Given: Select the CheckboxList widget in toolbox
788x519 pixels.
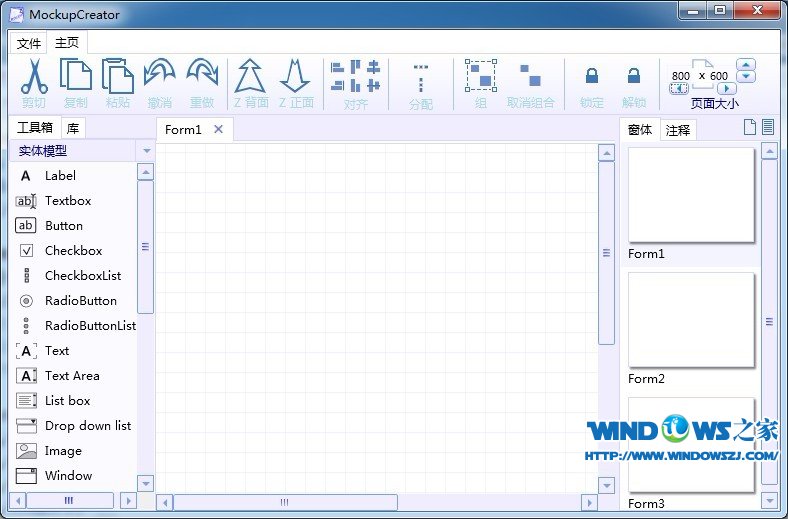Looking at the screenshot, I should click(82, 276).
